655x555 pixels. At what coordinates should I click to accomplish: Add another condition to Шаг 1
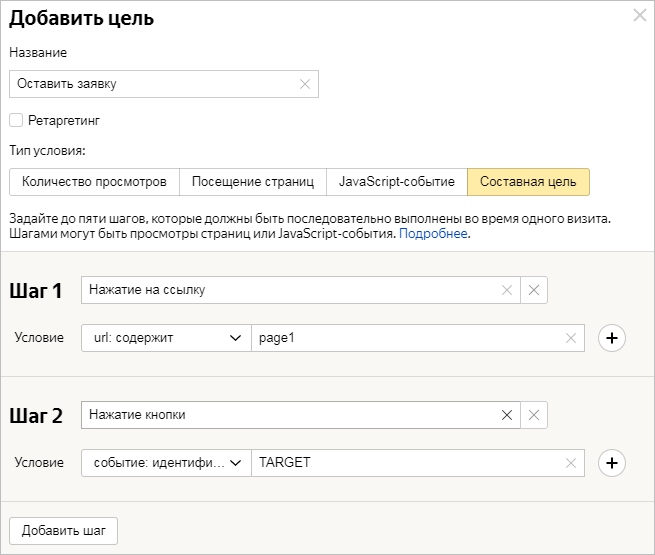[x=612, y=338]
